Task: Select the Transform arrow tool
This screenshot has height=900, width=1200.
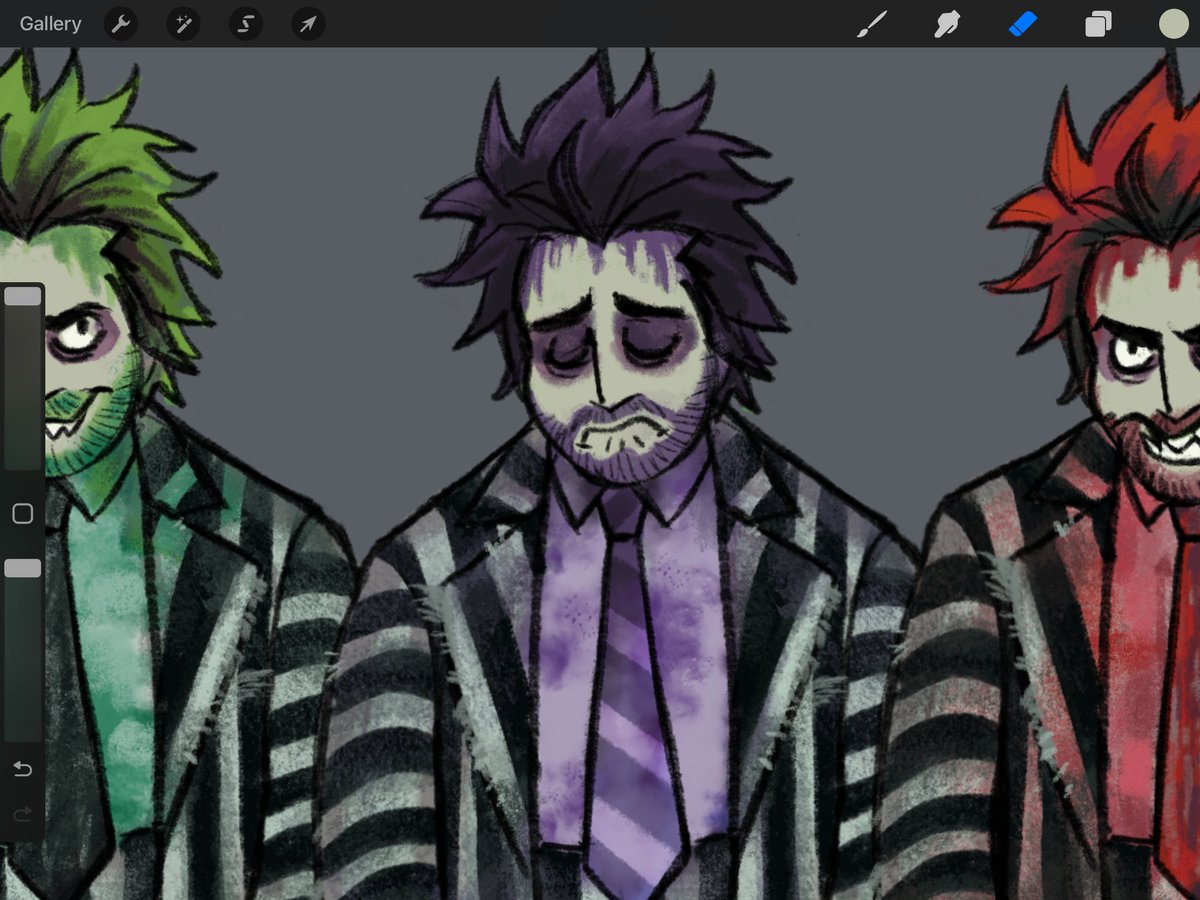Action: 307,23
